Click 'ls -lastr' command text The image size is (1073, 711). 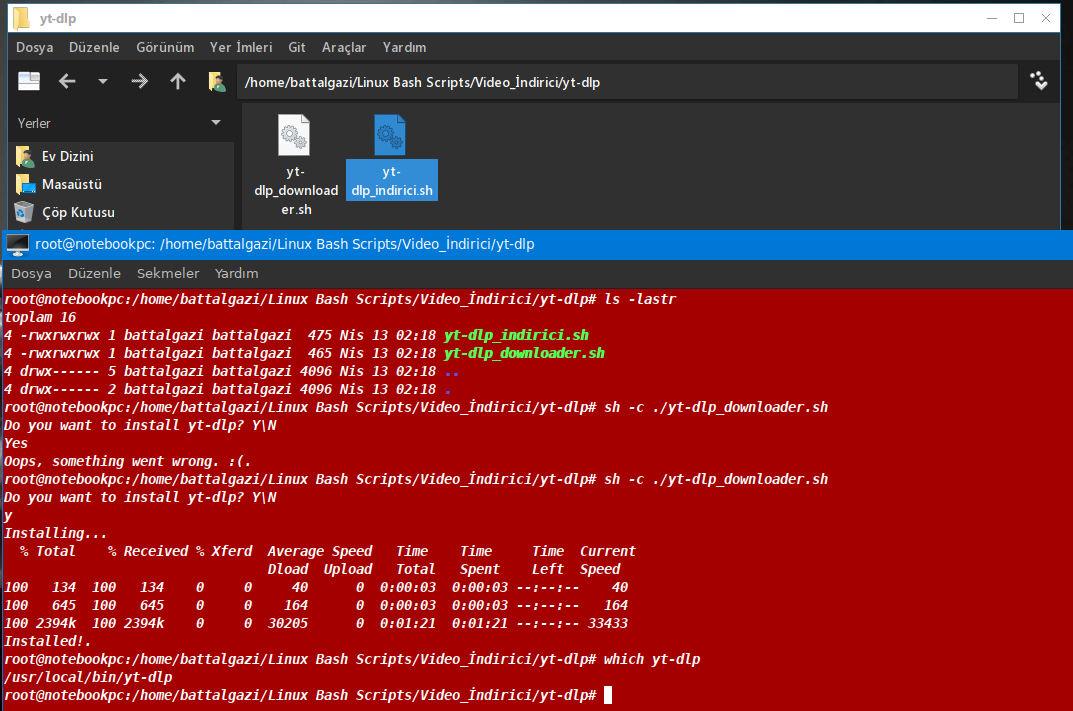[x=640, y=299]
